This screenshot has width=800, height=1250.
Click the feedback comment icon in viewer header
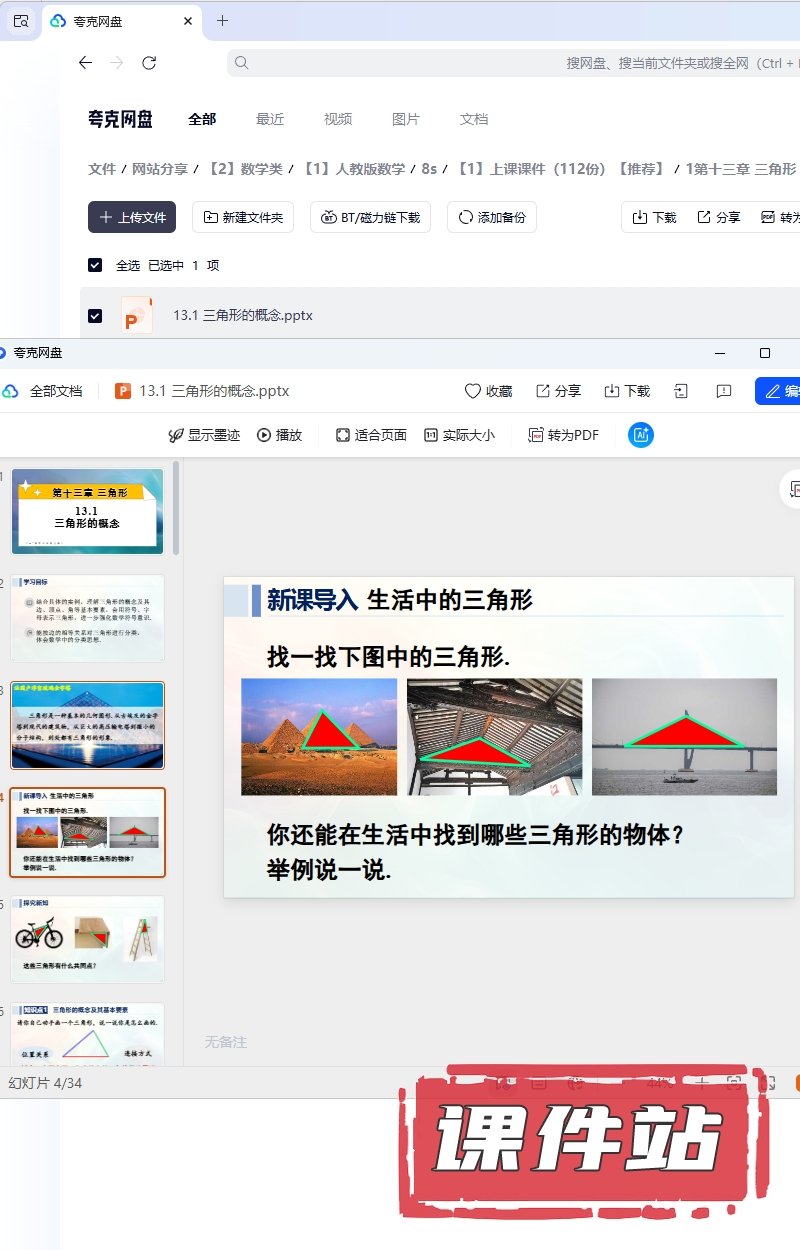click(725, 391)
